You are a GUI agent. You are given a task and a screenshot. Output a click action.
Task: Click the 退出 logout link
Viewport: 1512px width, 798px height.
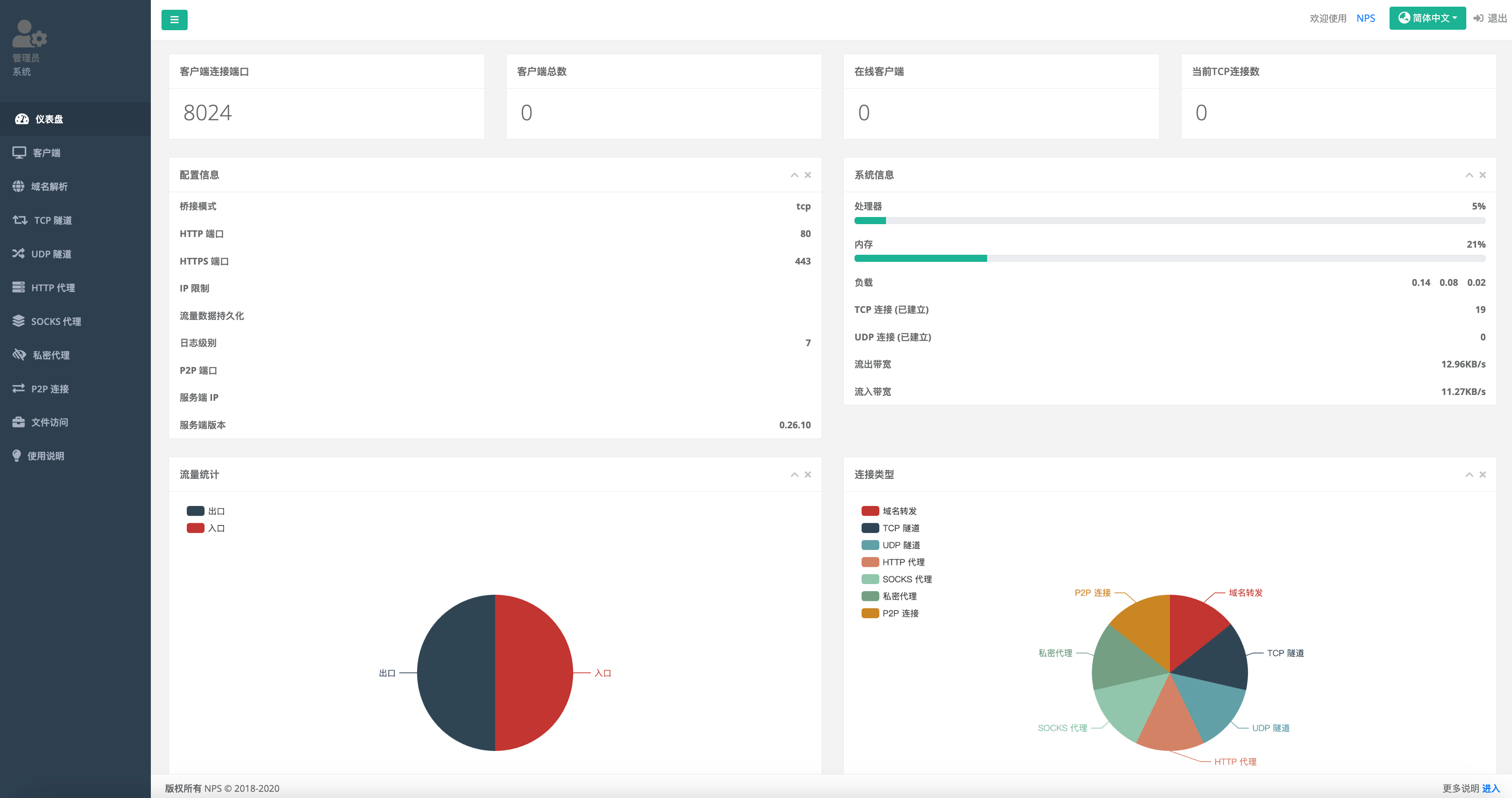tap(1490, 18)
